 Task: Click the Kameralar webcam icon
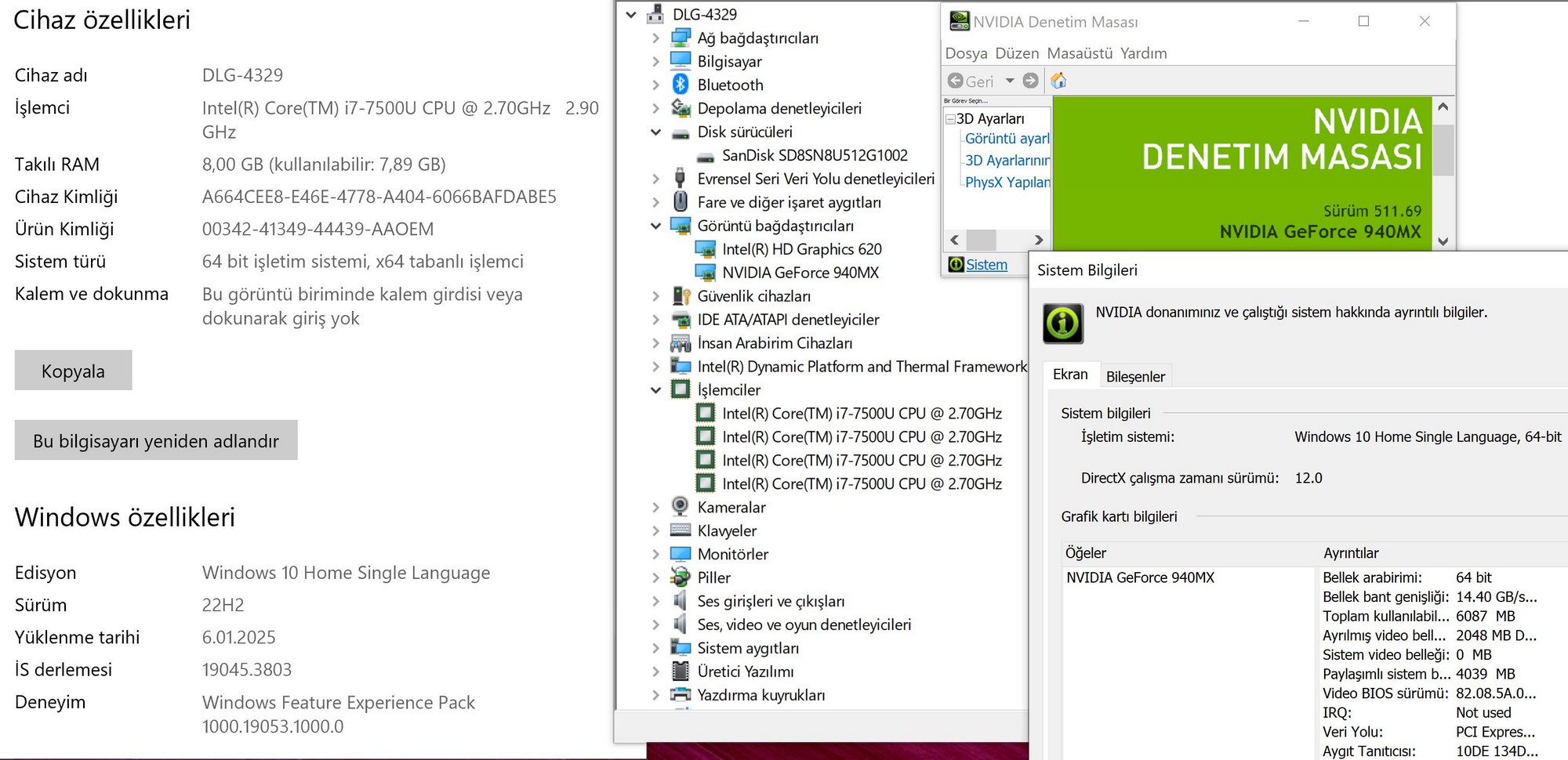click(680, 507)
